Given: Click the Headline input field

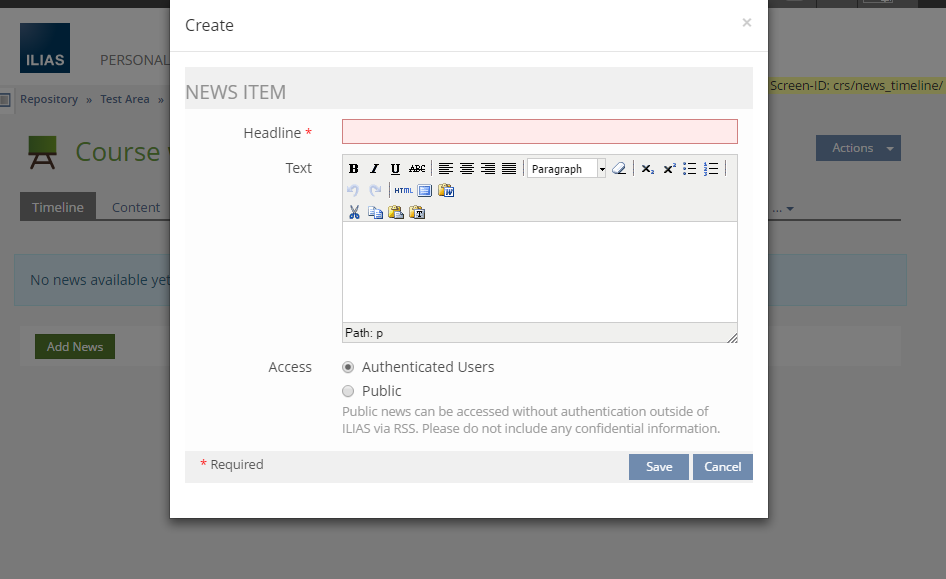Looking at the screenshot, I should 540,131.
